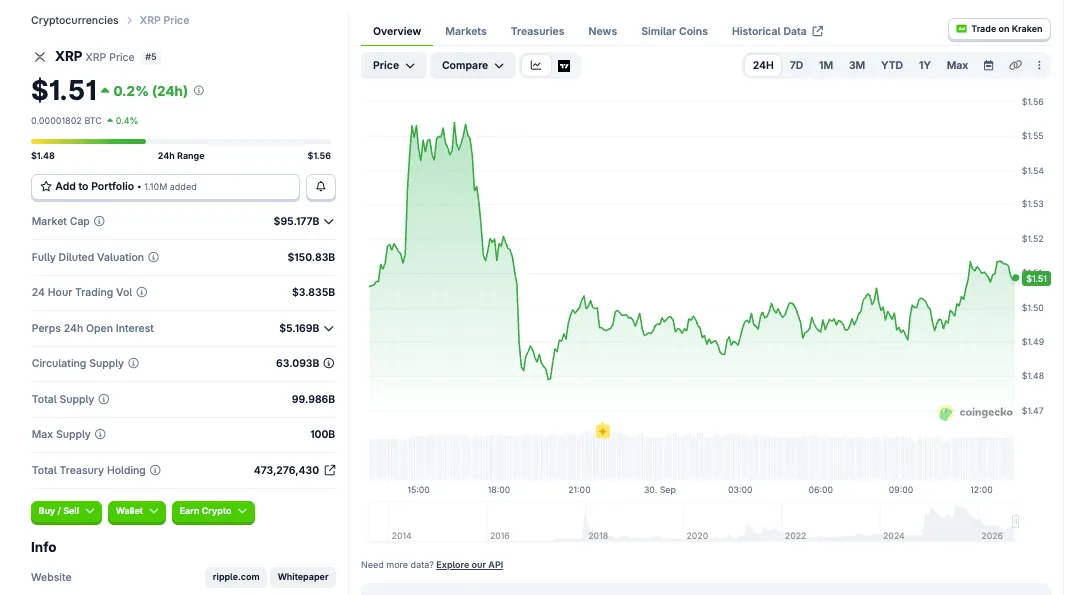
Task: Open the Total Treasury Holding info icon
Action: pyautogui.click(x=155, y=470)
